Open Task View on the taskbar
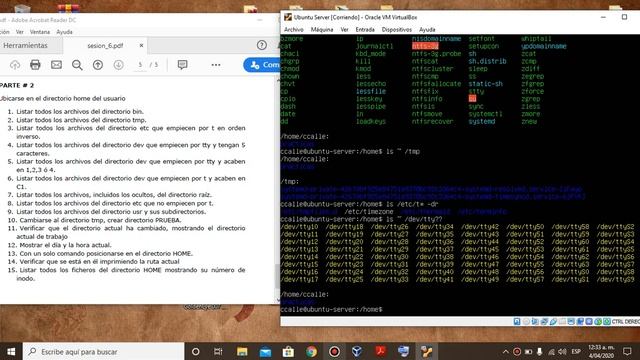The image size is (640, 360). click(218, 351)
